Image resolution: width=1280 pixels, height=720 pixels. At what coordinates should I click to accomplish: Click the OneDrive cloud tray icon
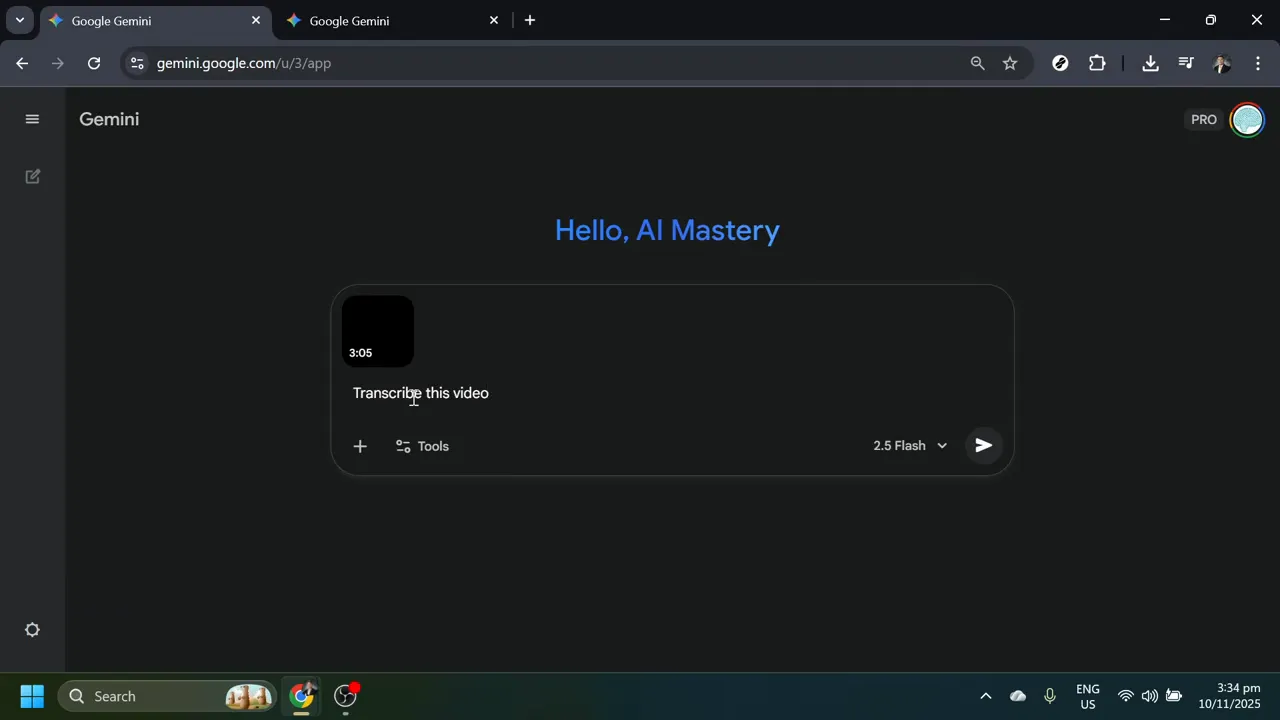[1018, 696]
